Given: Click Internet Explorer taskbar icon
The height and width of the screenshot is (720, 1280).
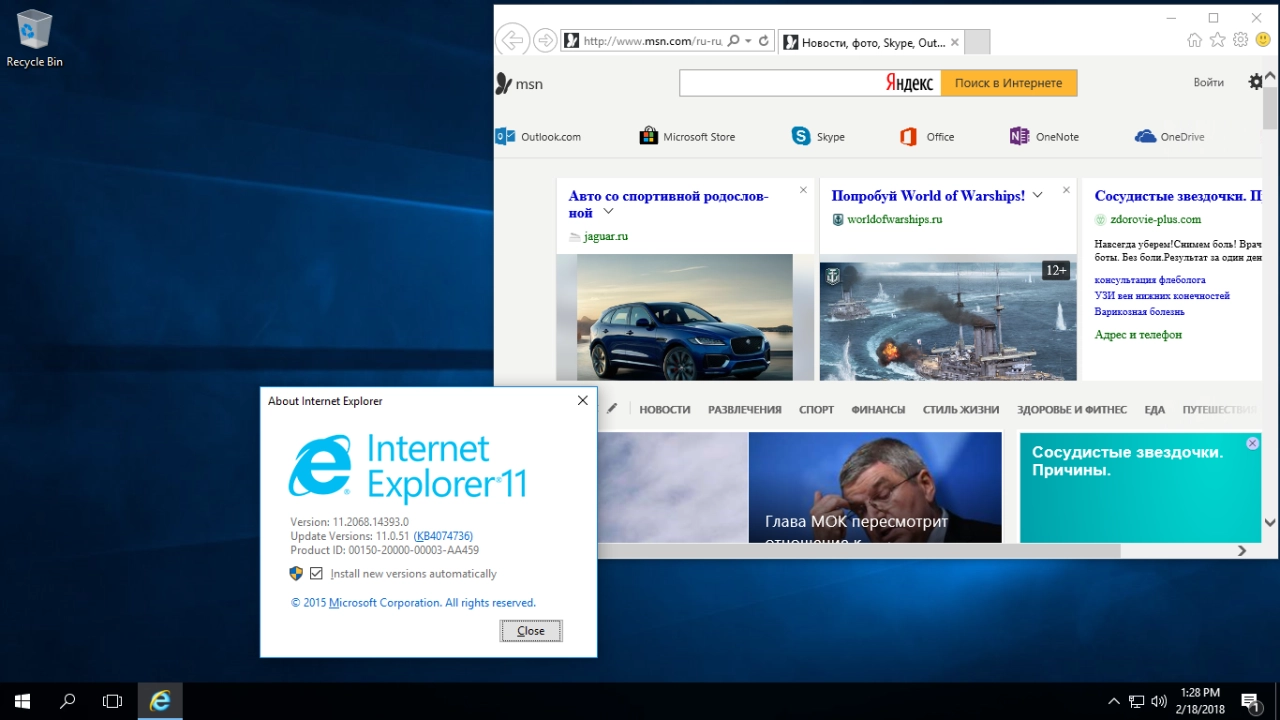Looking at the screenshot, I should click(x=159, y=701).
